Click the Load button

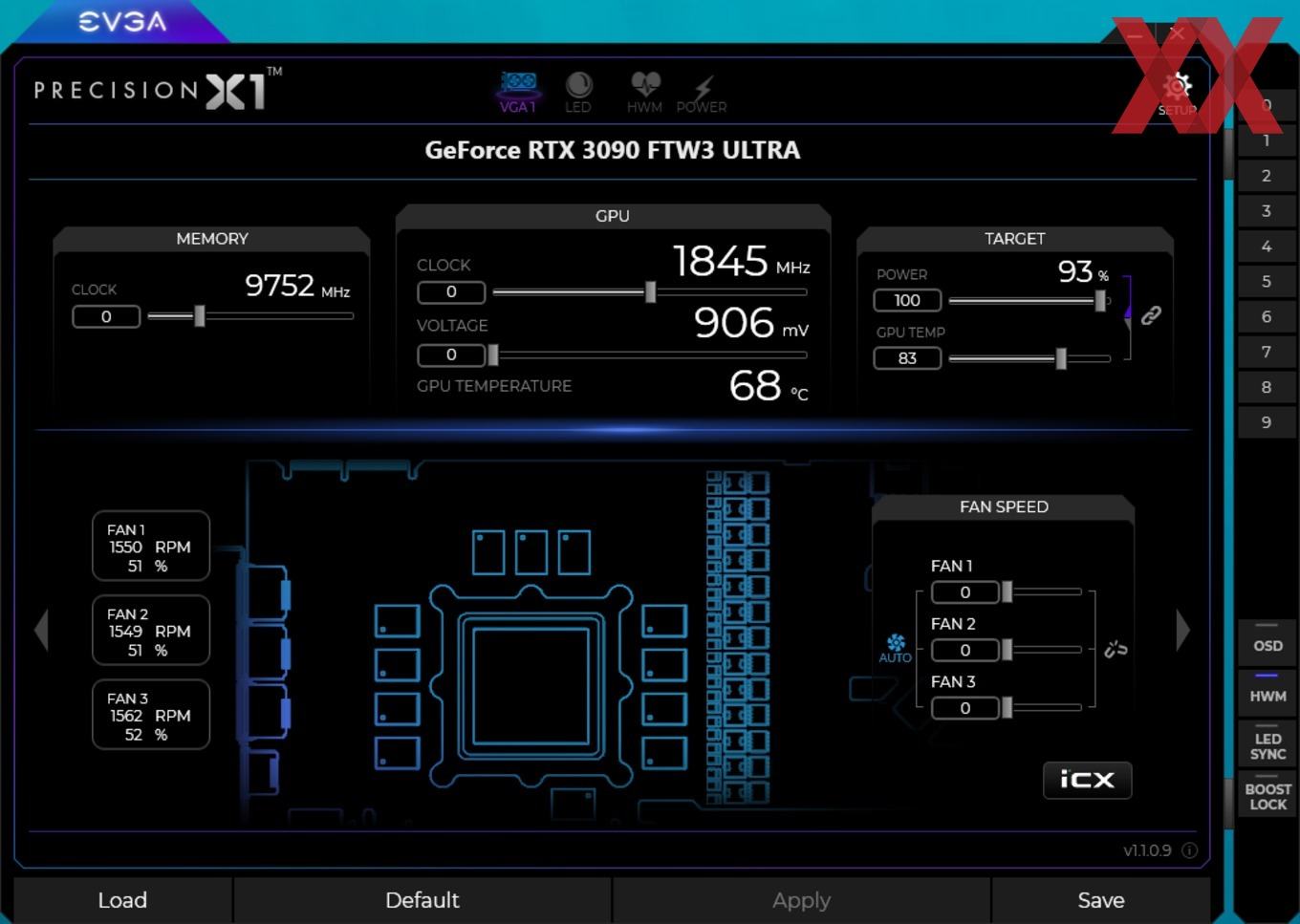tap(122, 900)
